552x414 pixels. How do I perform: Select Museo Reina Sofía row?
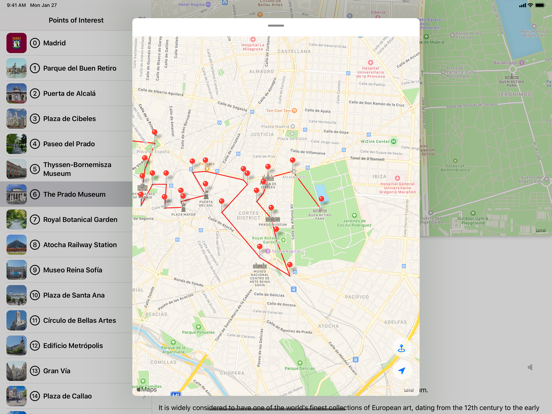(66, 270)
